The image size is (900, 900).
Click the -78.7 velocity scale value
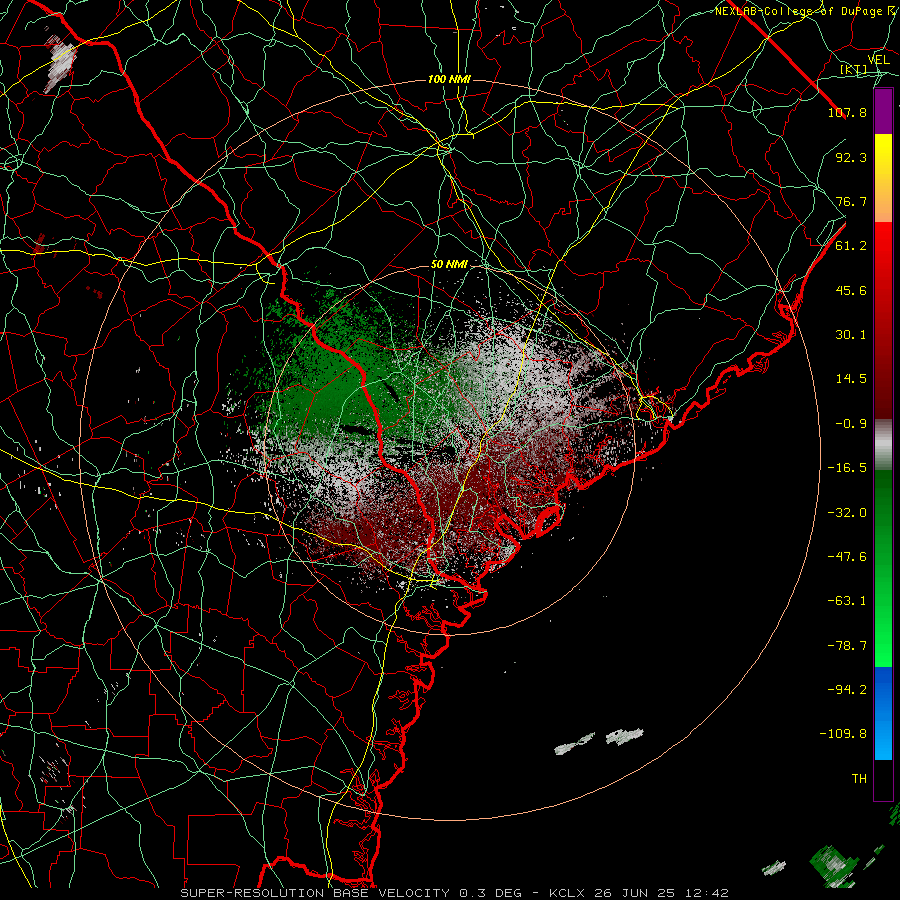point(847,646)
